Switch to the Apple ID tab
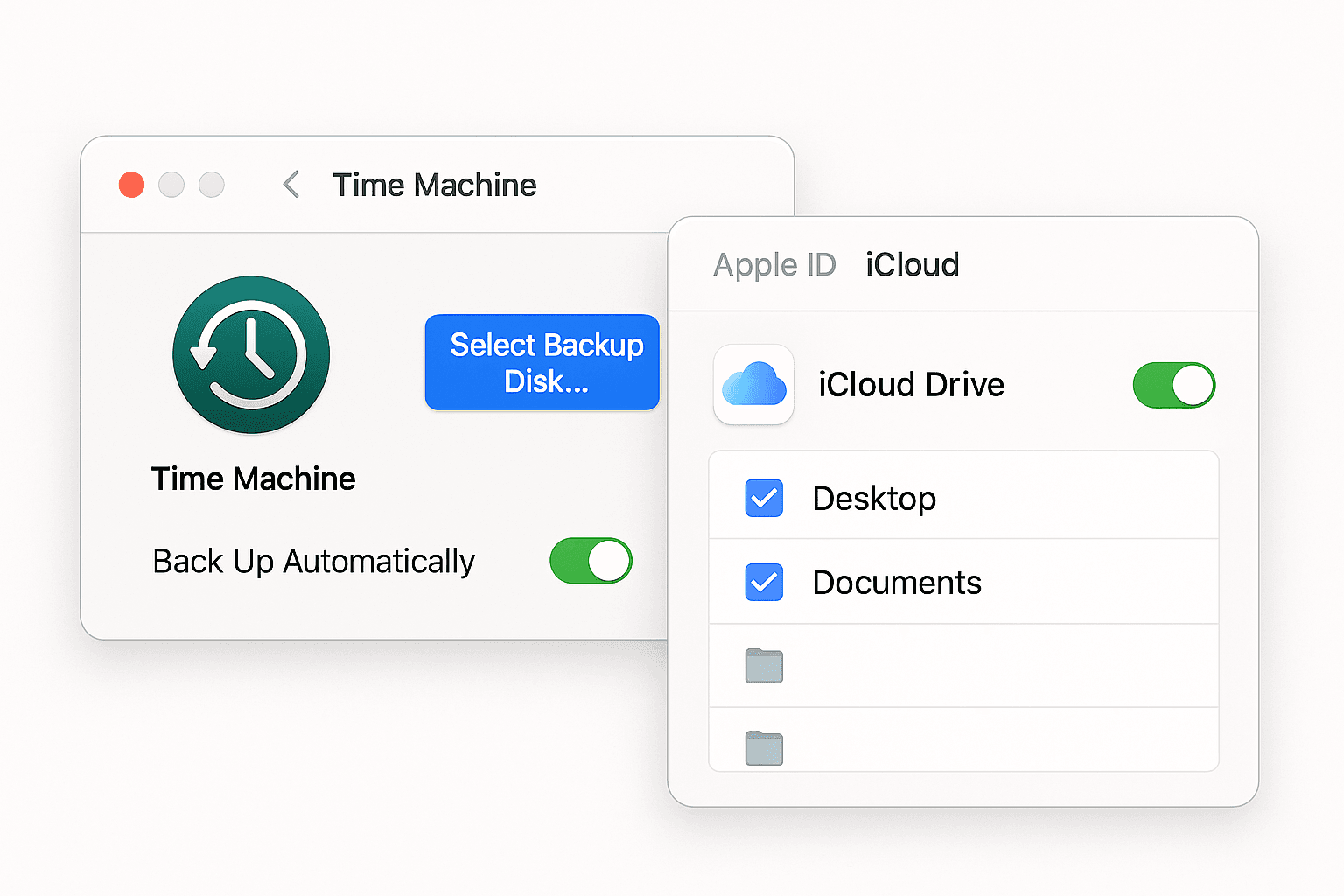 click(x=774, y=264)
